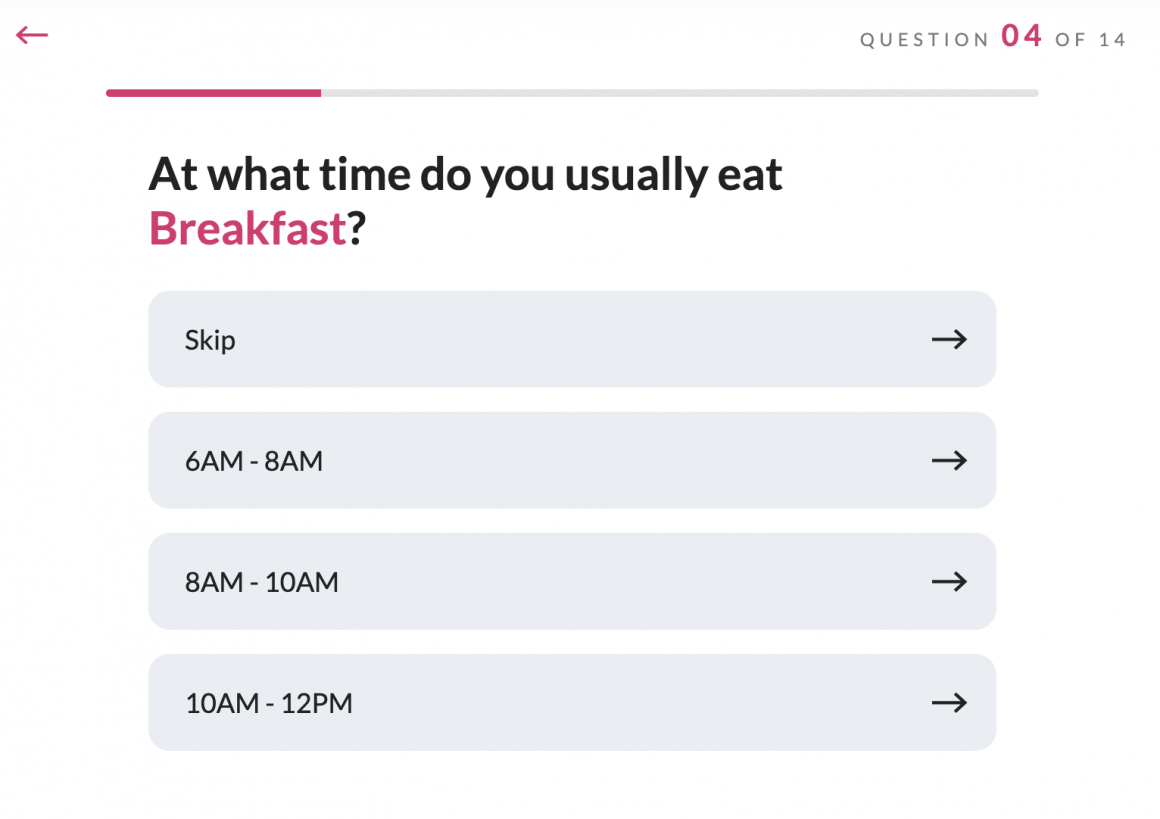Go back using the pink left arrow
1160x819 pixels.
(x=32, y=35)
